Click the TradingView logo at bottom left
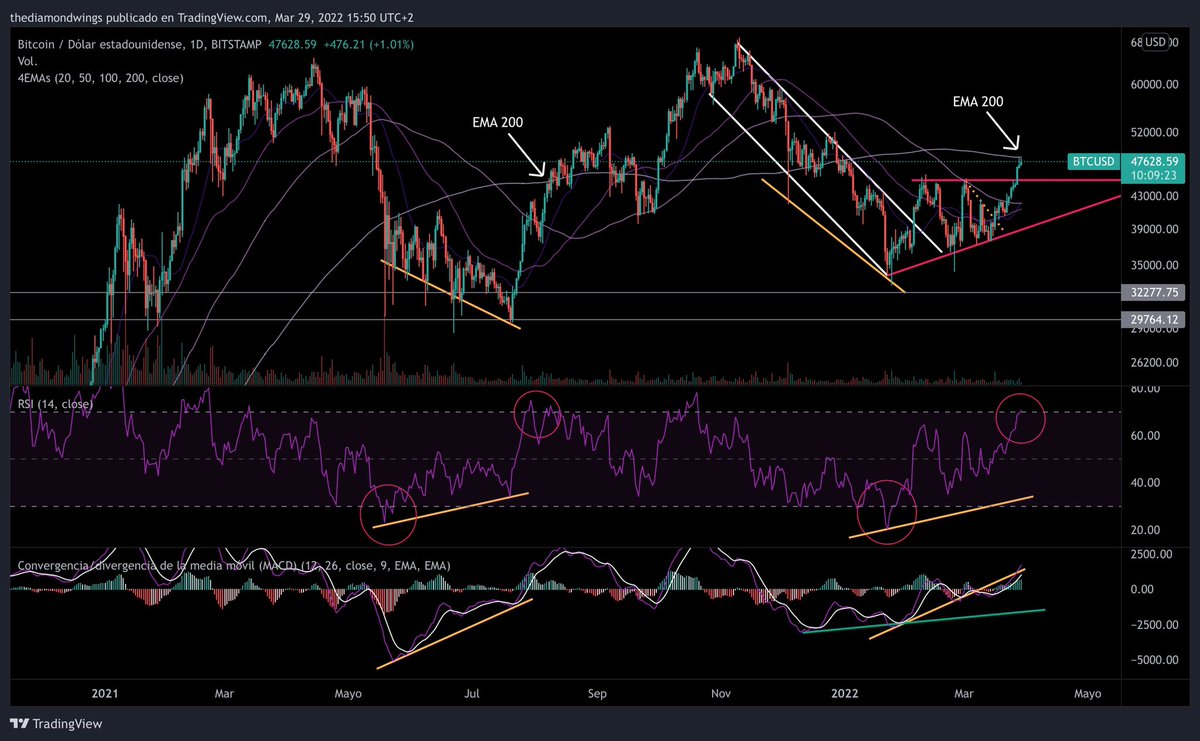The width and height of the screenshot is (1200, 741). [57, 723]
